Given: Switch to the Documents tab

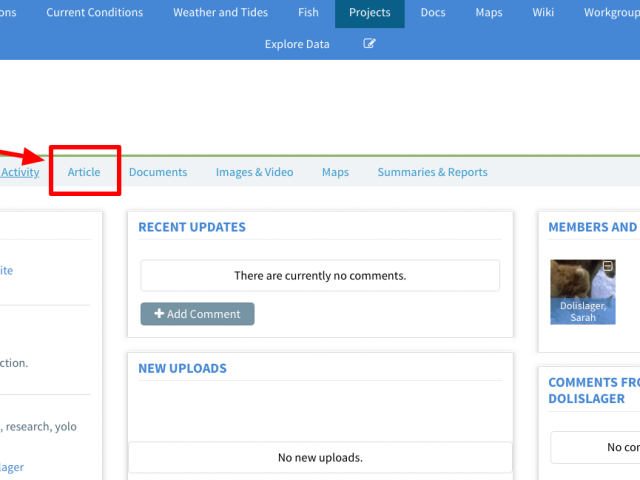Looking at the screenshot, I should click(x=158, y=172).
